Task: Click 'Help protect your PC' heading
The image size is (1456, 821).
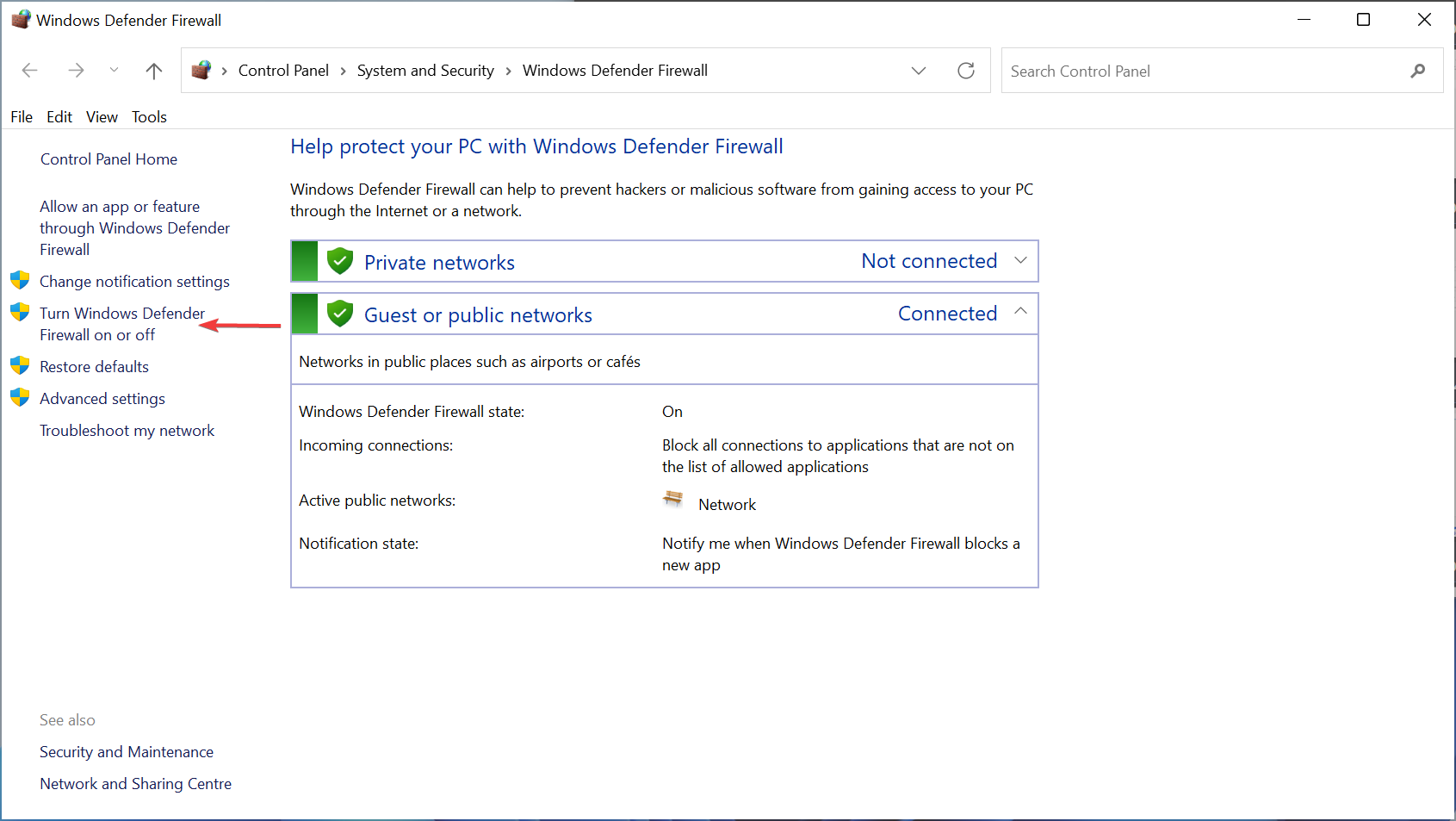Action: click(x=536, y=146)
